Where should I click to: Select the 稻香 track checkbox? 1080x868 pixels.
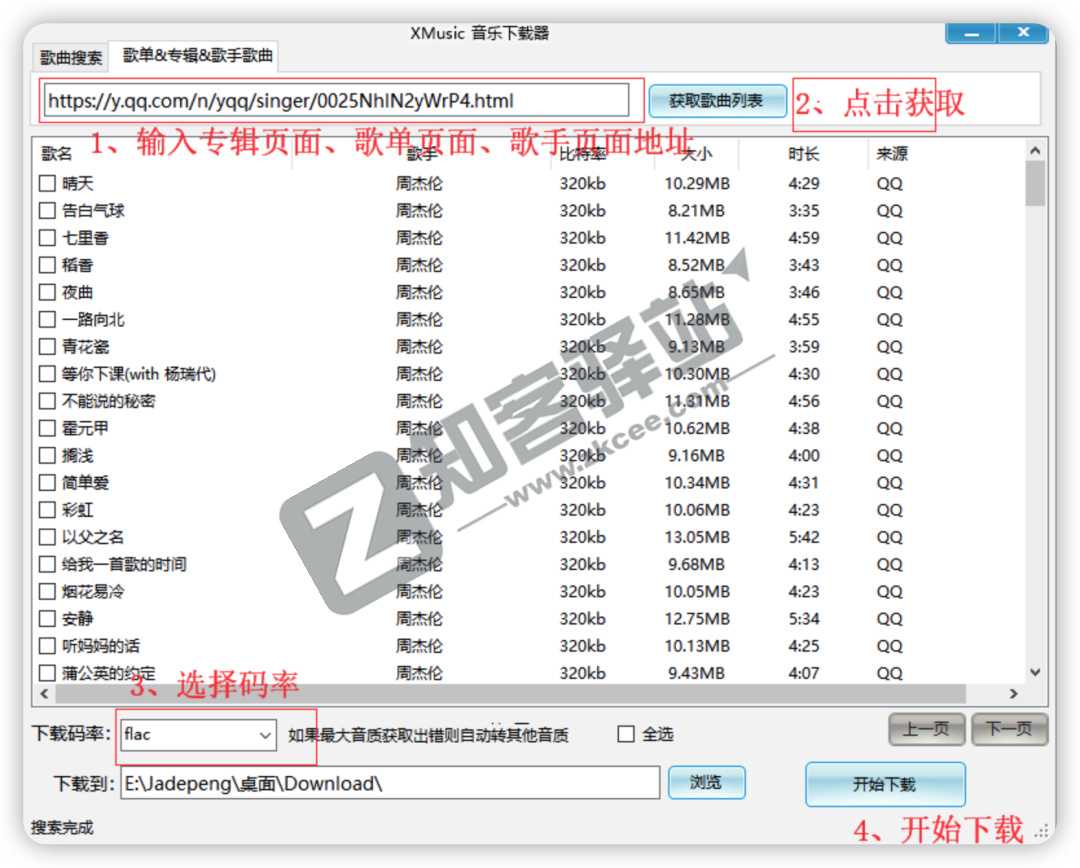click(46, 265)
